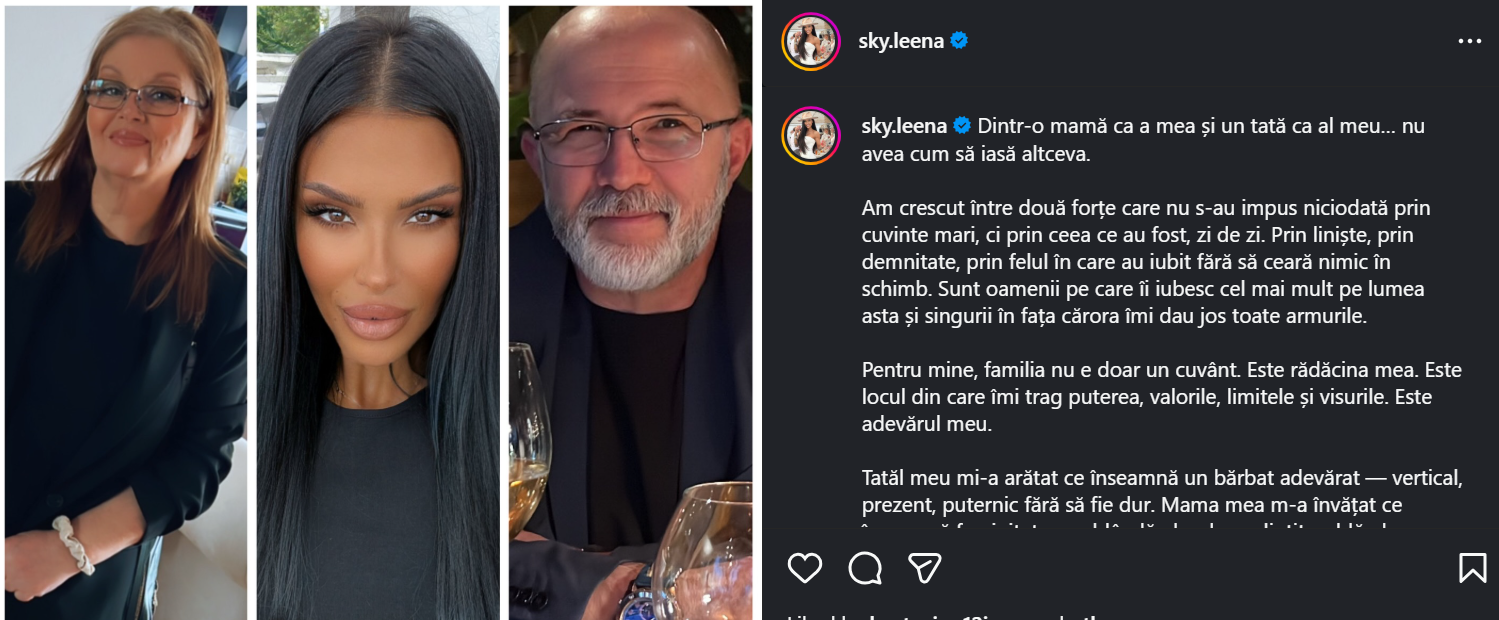Screen dimensions: 1499x620
Task: Click the verified badge next to caption username
Action: tap(963, 126)
